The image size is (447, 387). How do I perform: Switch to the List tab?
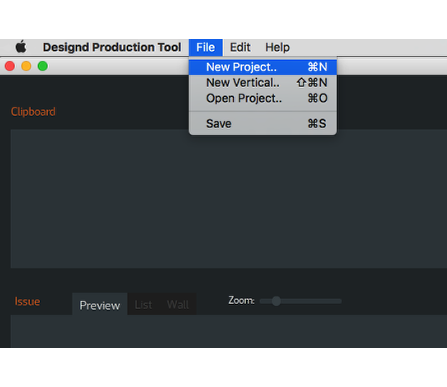coord(143,305)
